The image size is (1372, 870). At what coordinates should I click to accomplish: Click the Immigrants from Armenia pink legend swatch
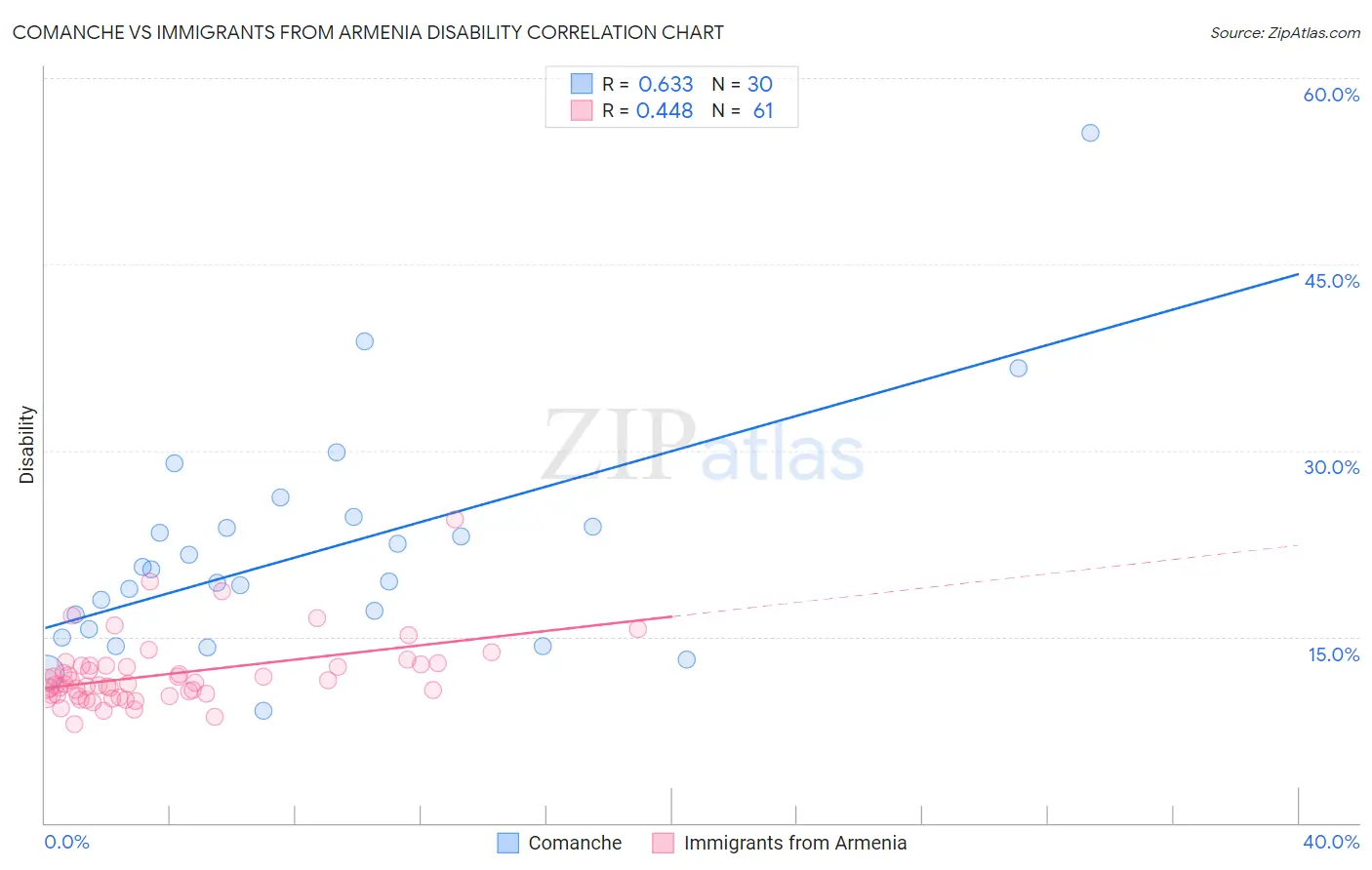664,843
